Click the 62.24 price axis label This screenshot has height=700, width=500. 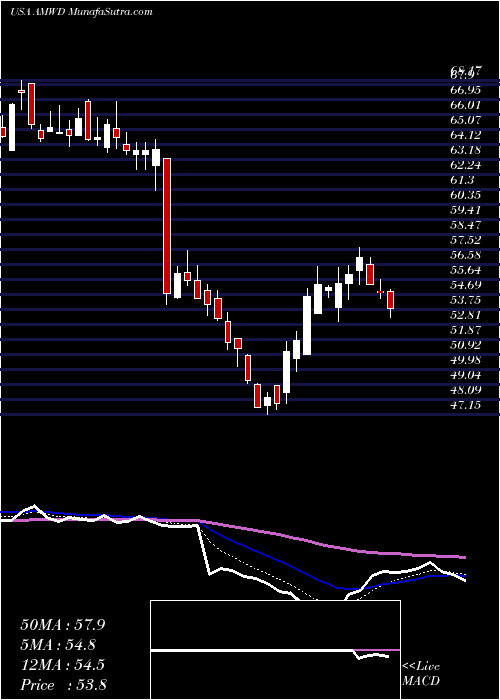click(466, 166)
